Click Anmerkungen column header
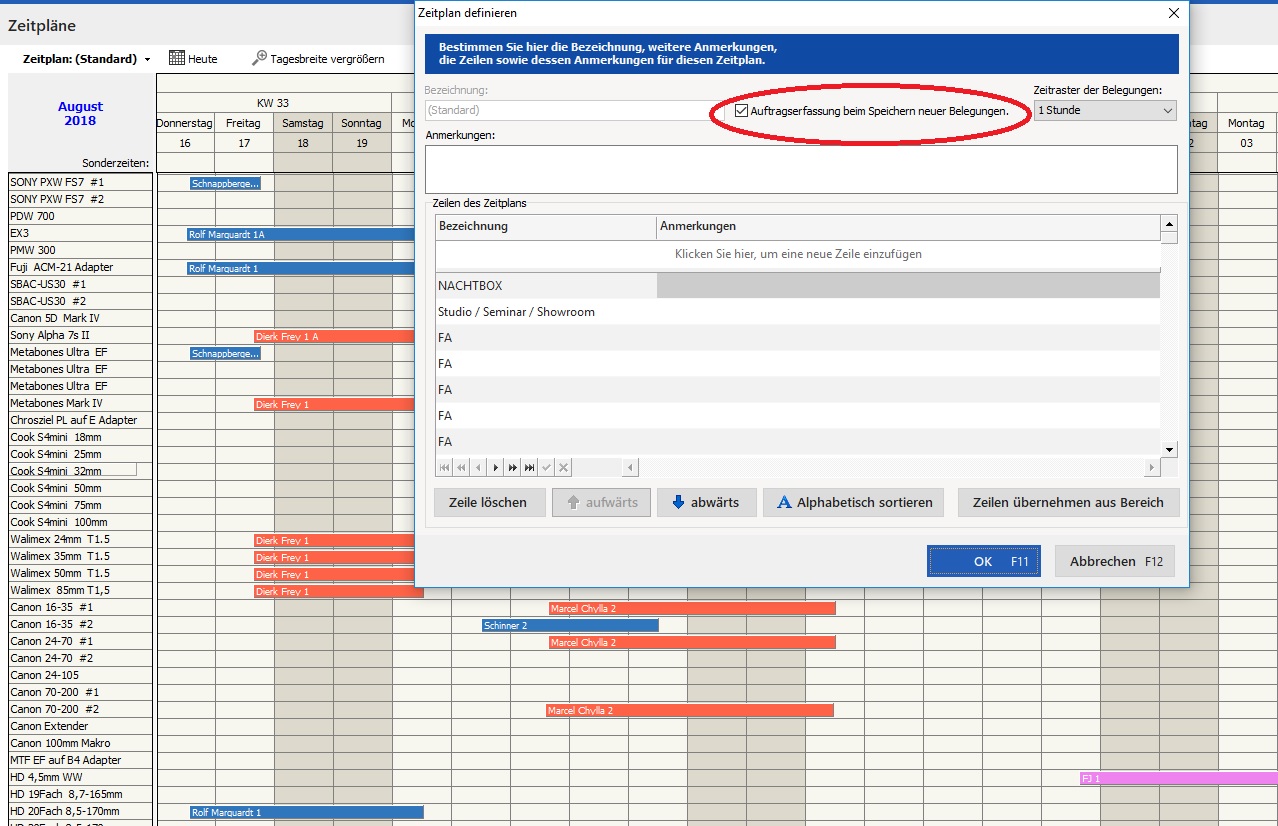This screenshot has height=826, width=1278. tap(908, 227)
